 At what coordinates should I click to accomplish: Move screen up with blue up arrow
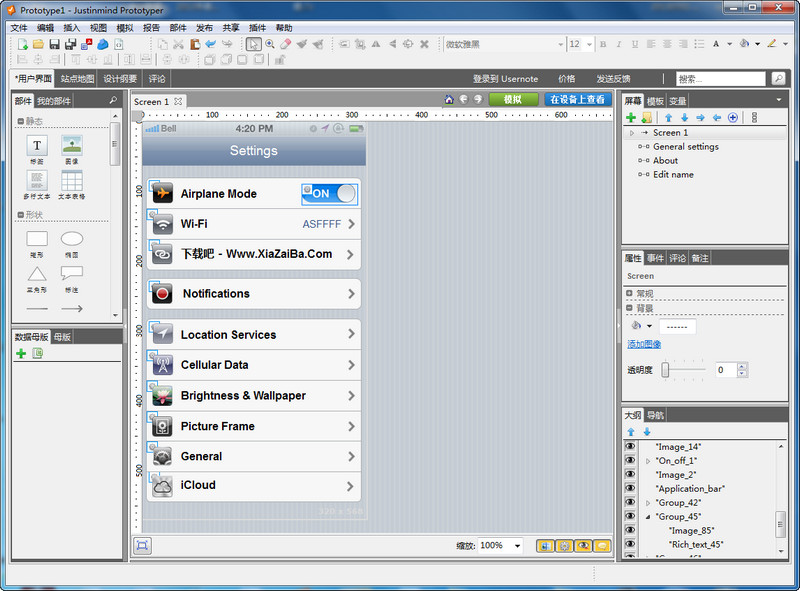tap(668, 118)
